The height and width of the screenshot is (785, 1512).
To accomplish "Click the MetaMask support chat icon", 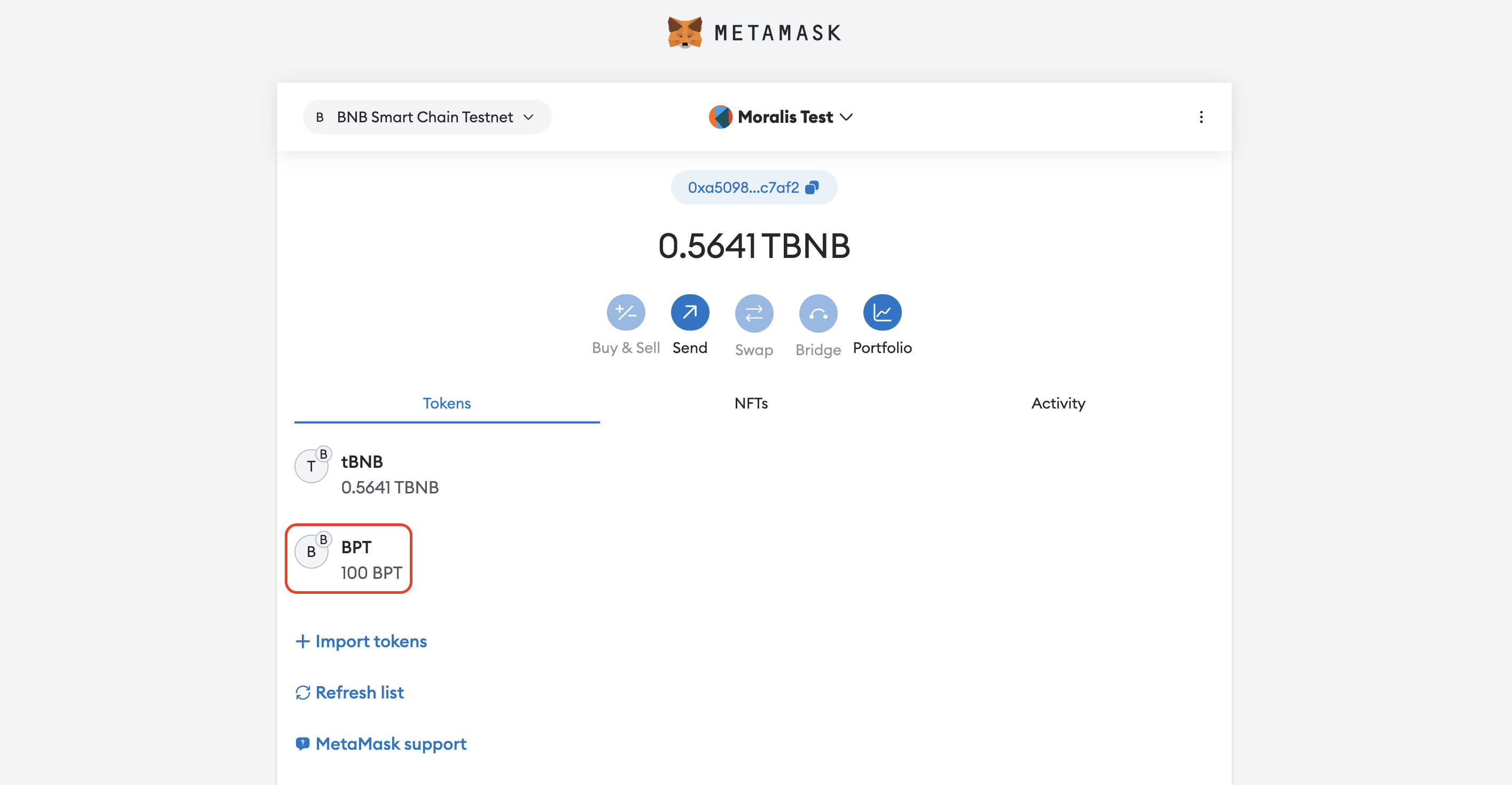I will click(303, 744).
